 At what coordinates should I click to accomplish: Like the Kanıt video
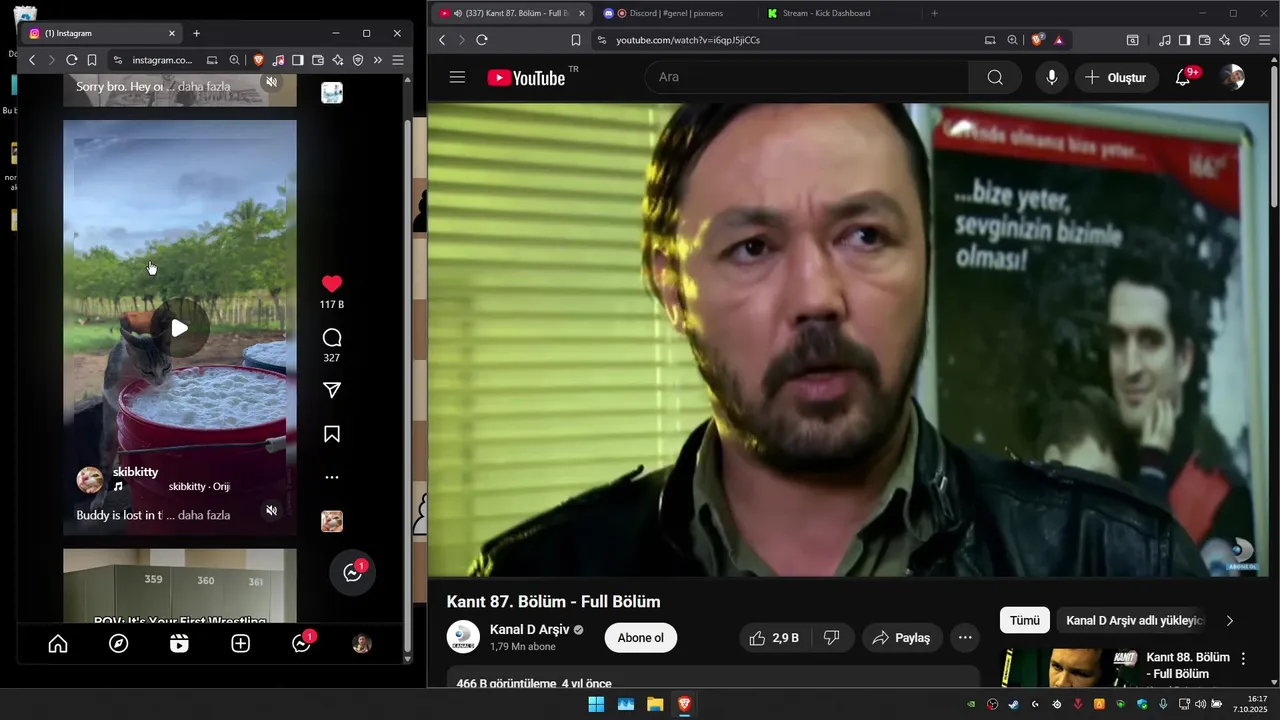(x=774, y=638)
